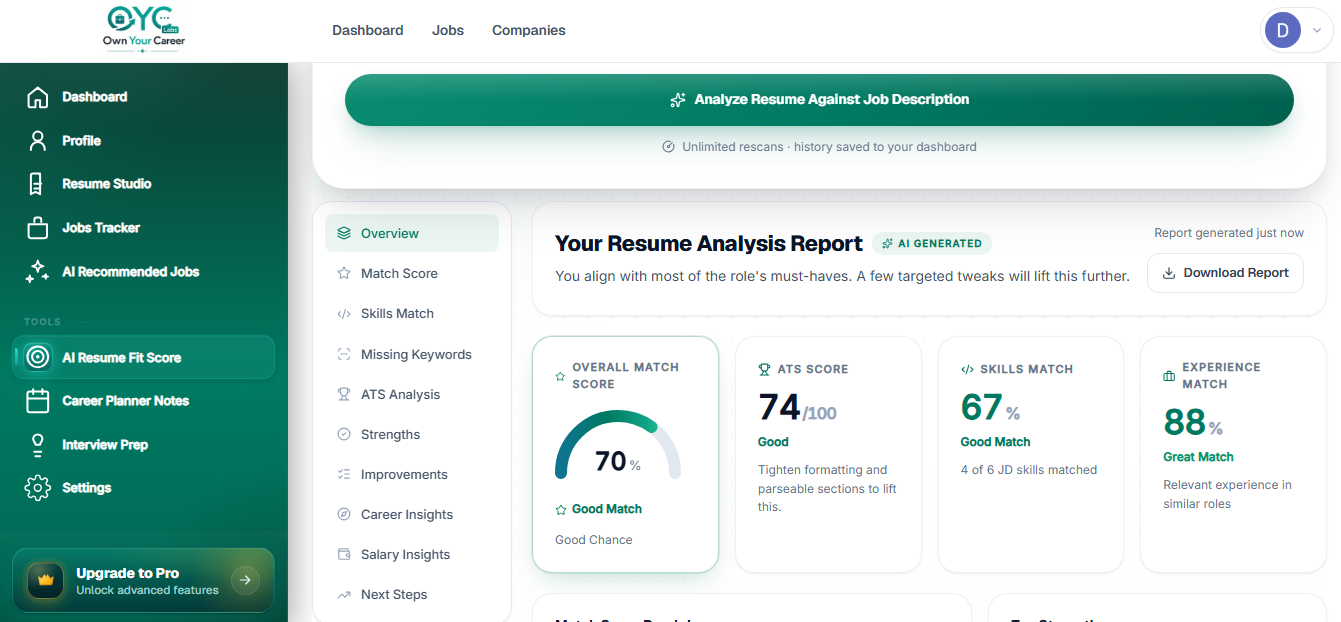Open Dashboard in top navigation
The image size is (1341, 622).
click(368, 30)
